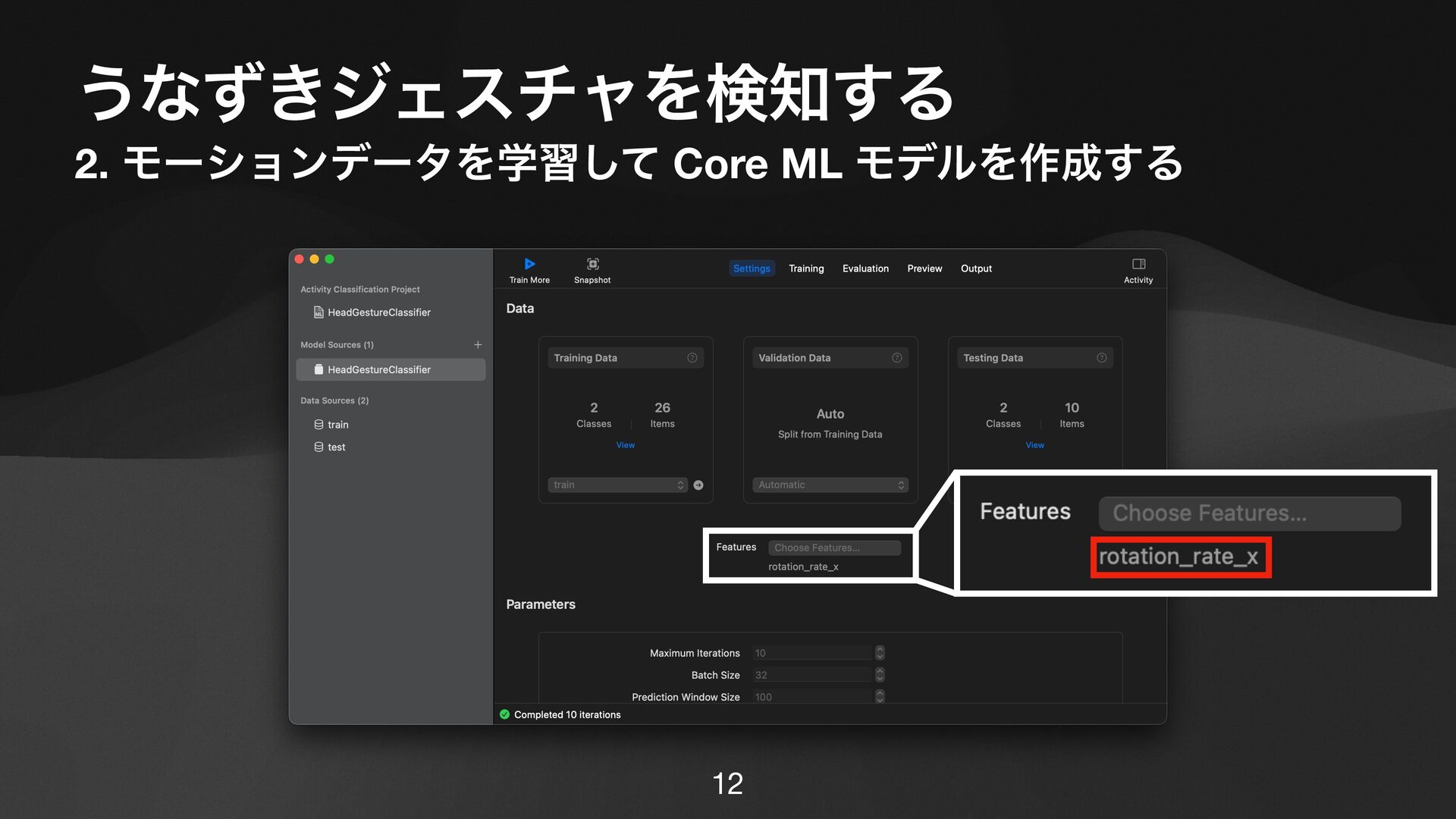The image size is (1456, 819).
Task: Select HeadGestureClassifier under Model Sources
Action: click(379, 370)
